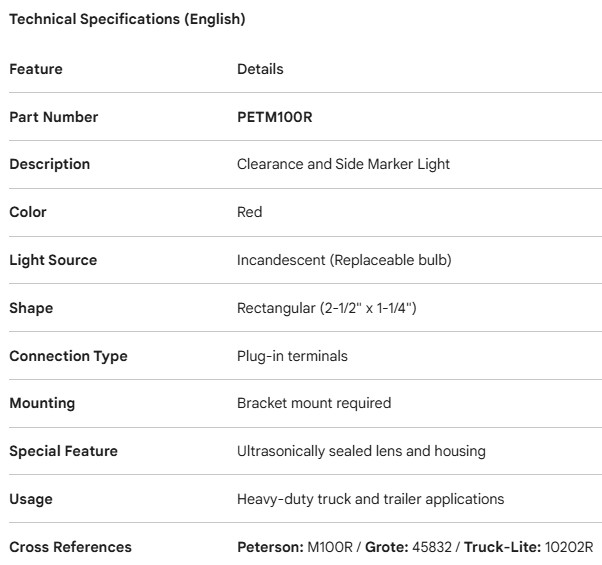Click the Connection Type row label
The height and width of the screenshot is (565, 602).
(x=68, y=356)
